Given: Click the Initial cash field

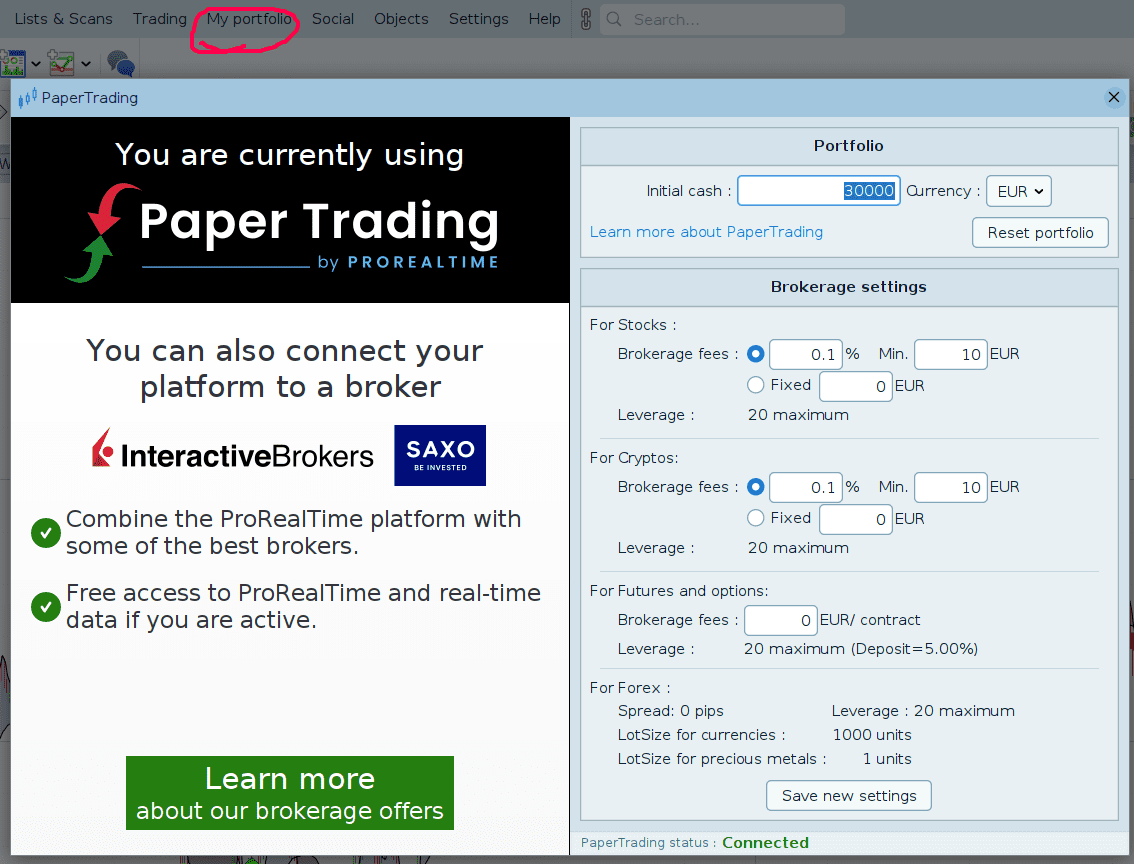Looking at the screenshot, I should pos(819,191).
